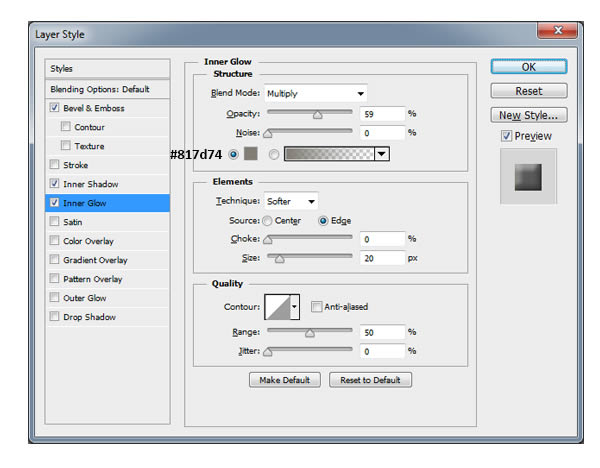Select the gradient radio button

coord(274,155)
